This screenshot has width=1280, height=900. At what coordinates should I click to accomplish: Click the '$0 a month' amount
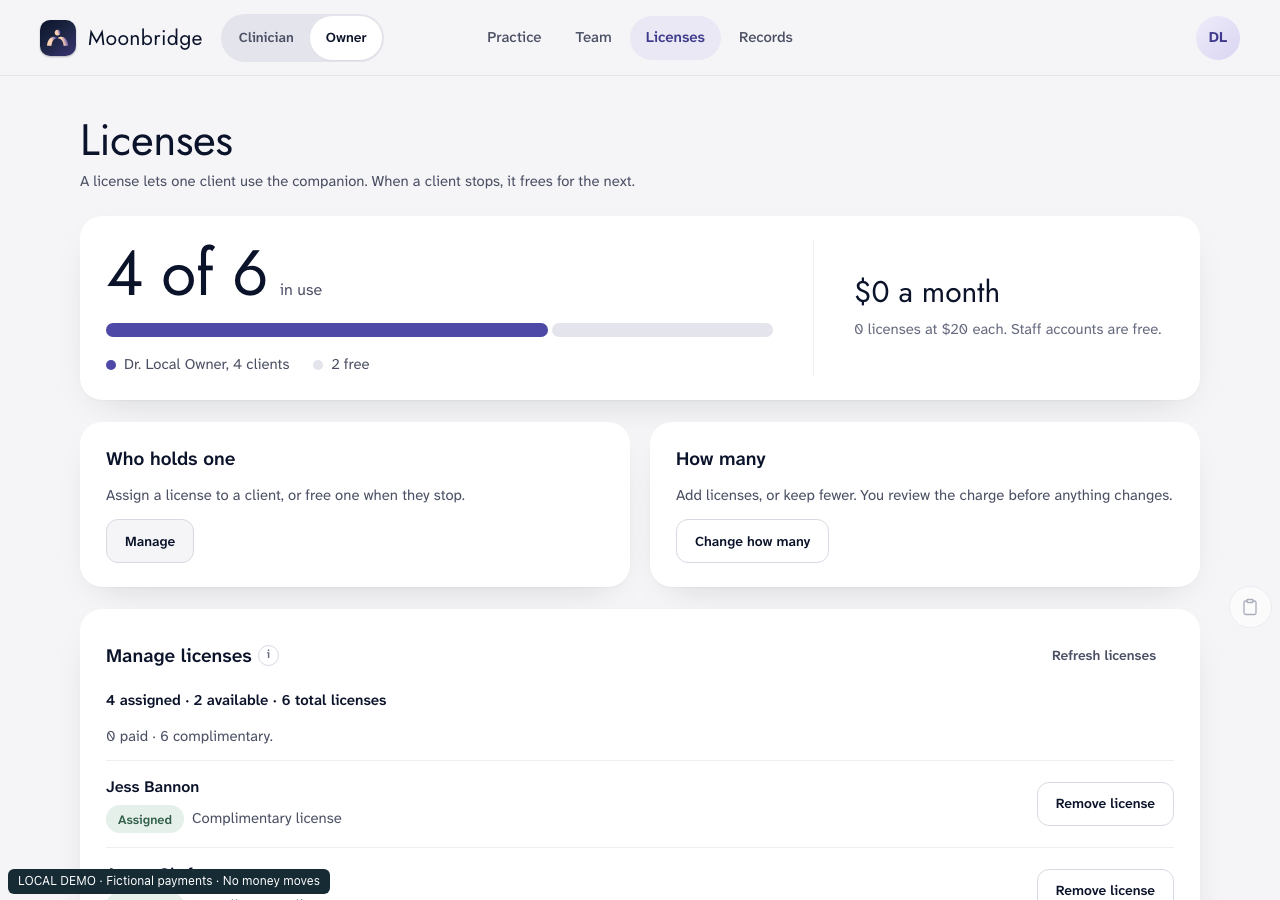click(x=927, y=292)
